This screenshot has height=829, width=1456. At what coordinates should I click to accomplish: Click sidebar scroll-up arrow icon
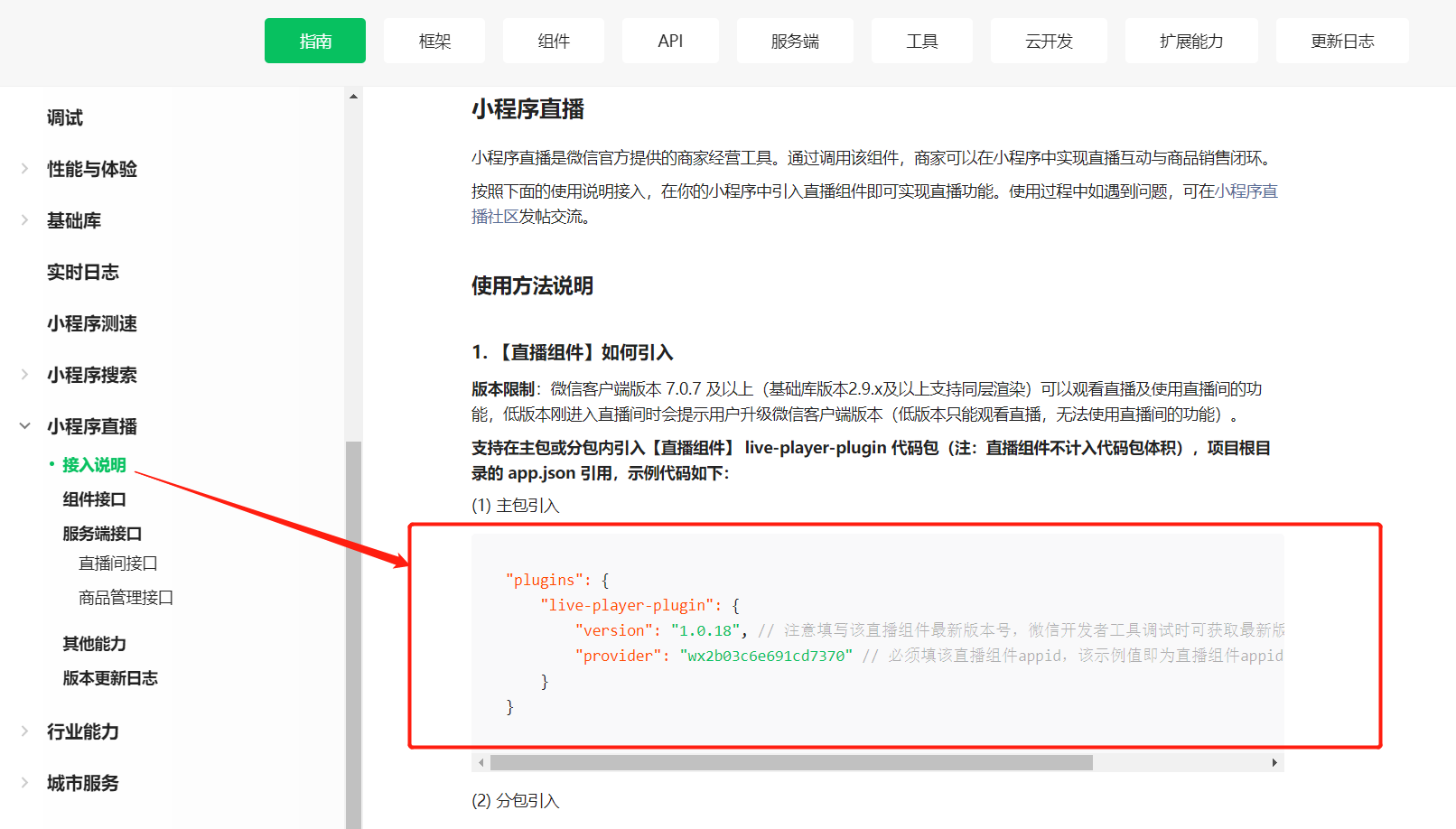[x=353, y=96]
